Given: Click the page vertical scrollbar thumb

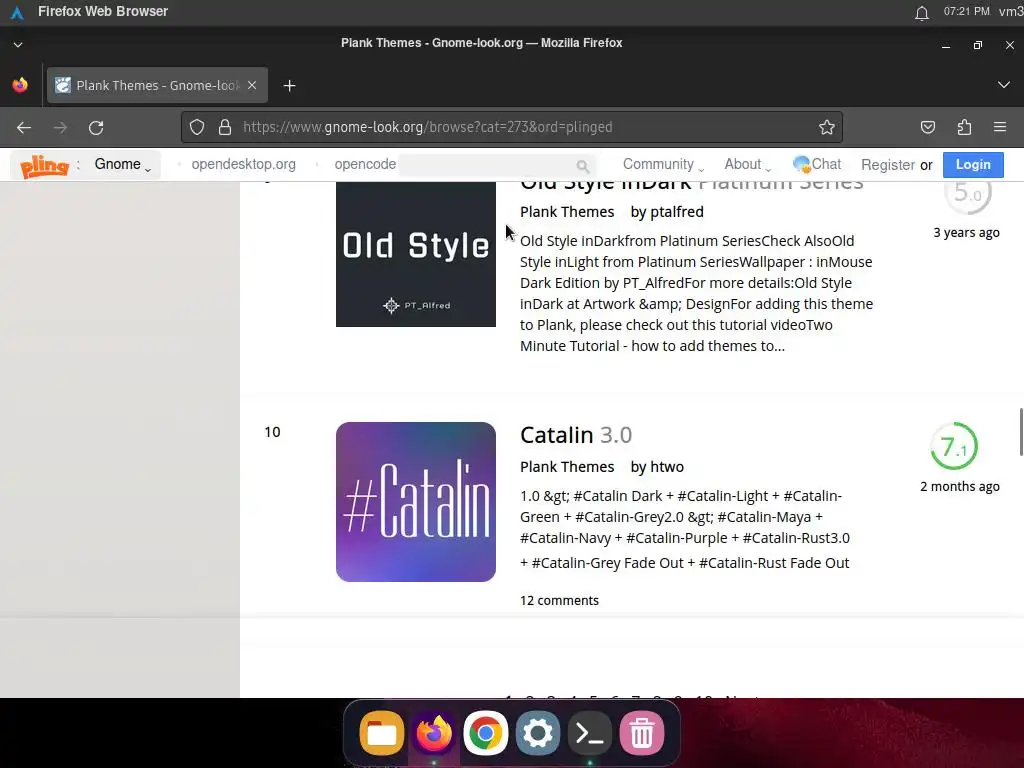Looking at the screenshot, I should click(1021, 432).
